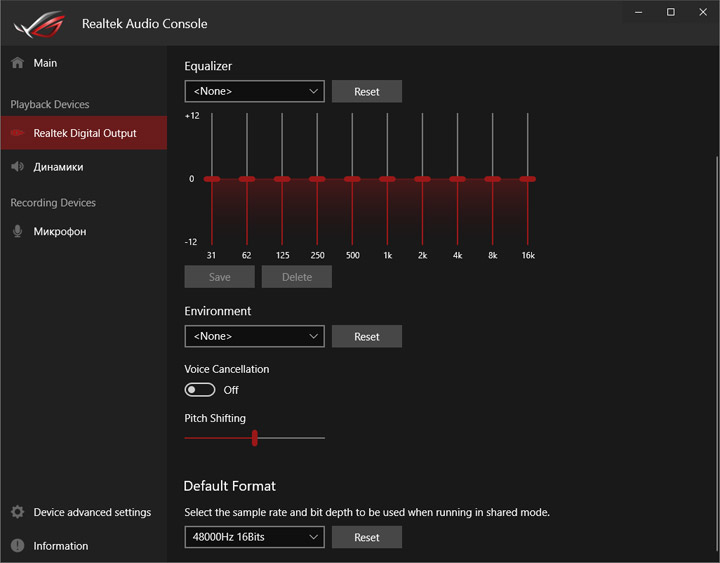
Task: Click the Pitch Shifting slider handle
Action: pyautogui.click(x=255, y=438)
